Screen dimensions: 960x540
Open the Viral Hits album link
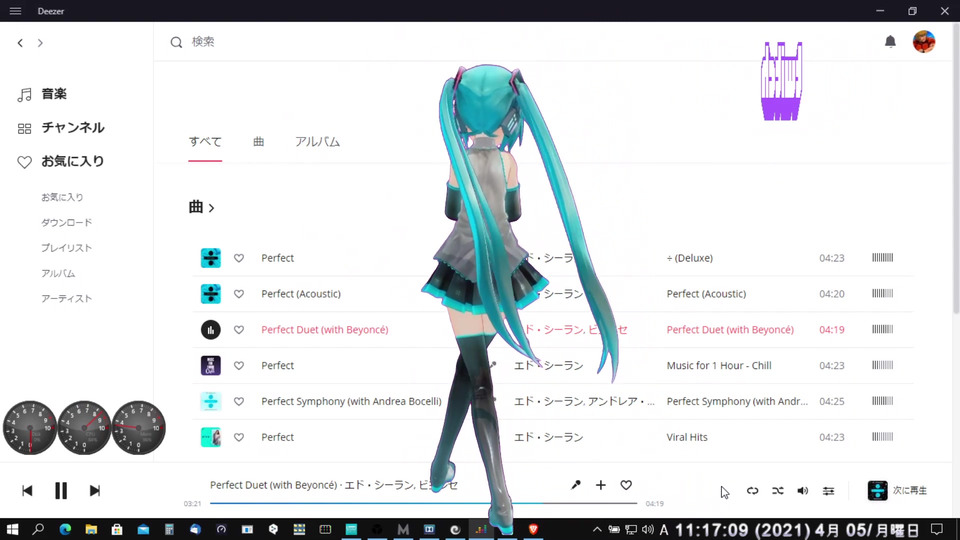coord(687,437)
